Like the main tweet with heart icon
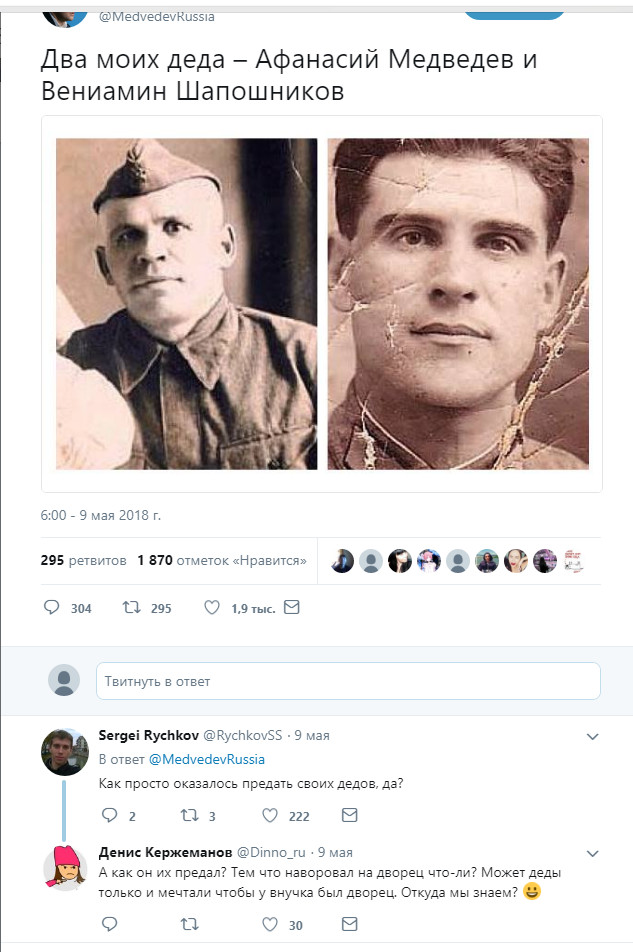 (211, 607)
